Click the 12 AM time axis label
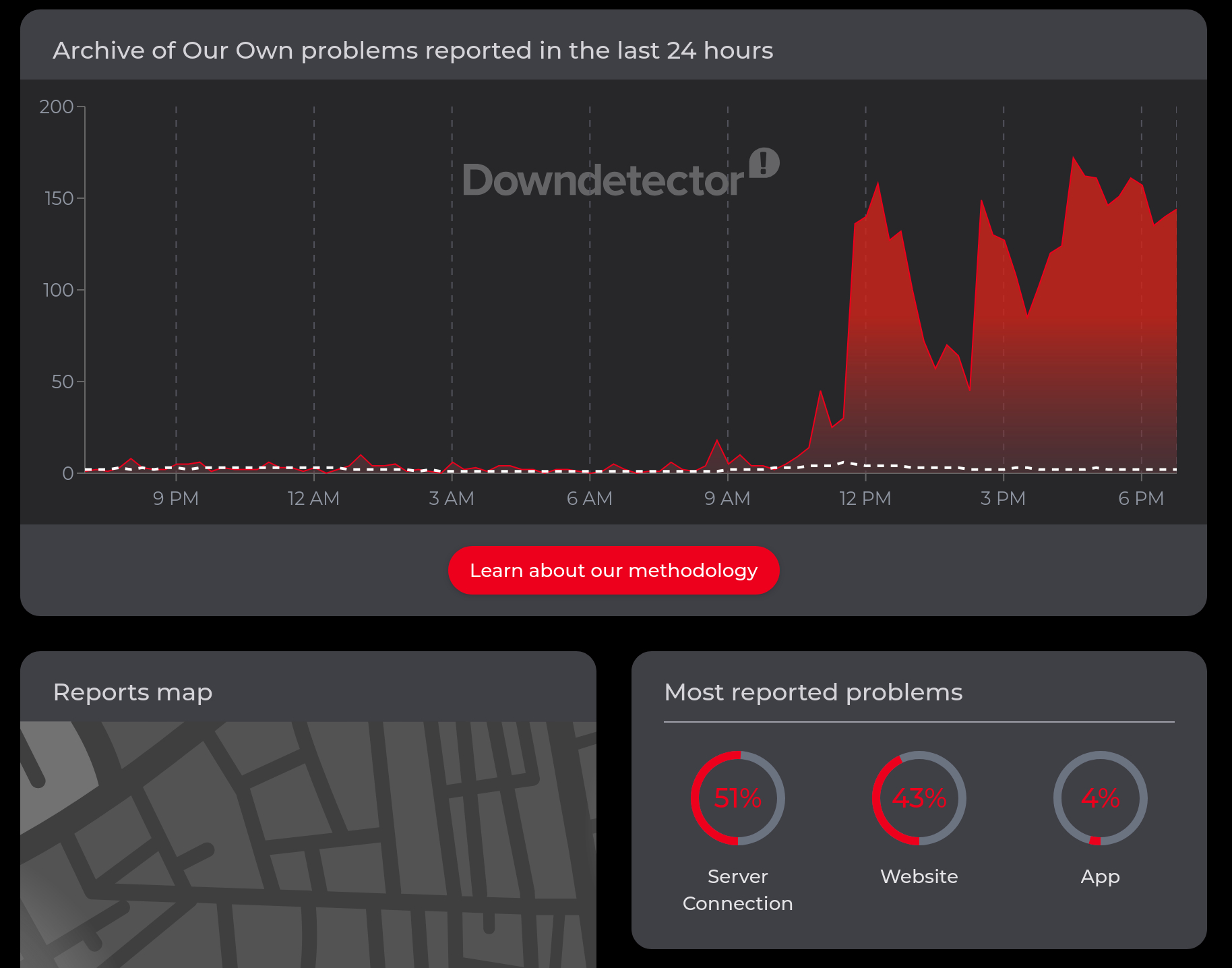1232x968 pixels. pyautogui.click(x=313, y=498)
